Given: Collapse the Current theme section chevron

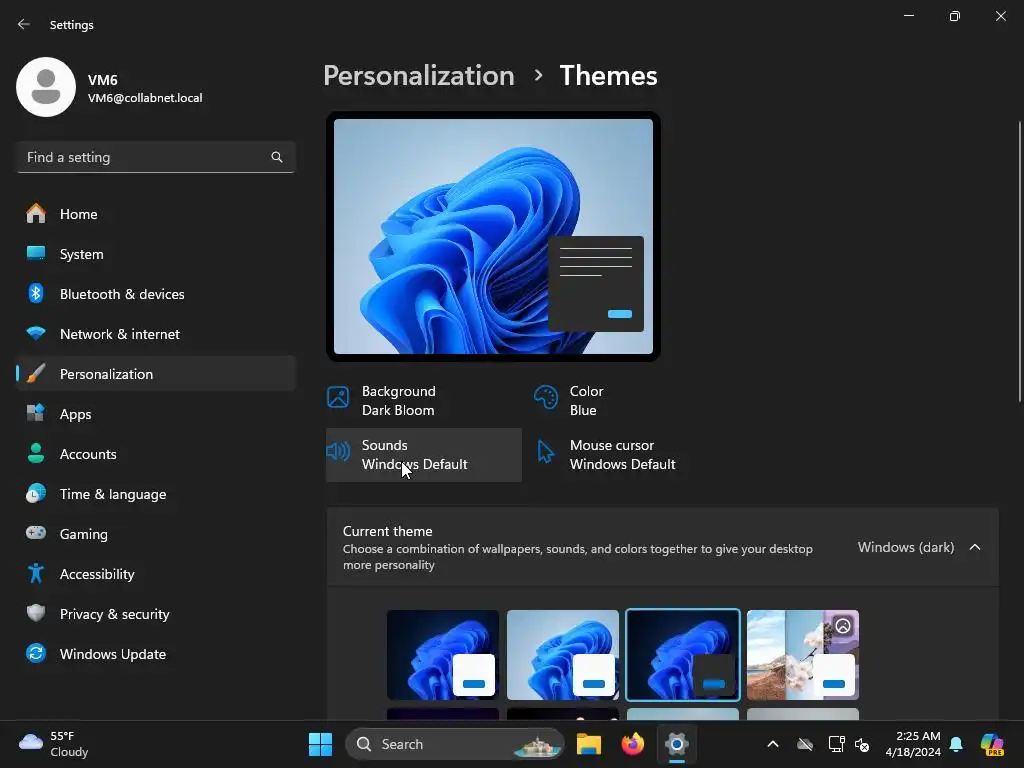Looking at the screenshot, I should [x=974, y=547].
